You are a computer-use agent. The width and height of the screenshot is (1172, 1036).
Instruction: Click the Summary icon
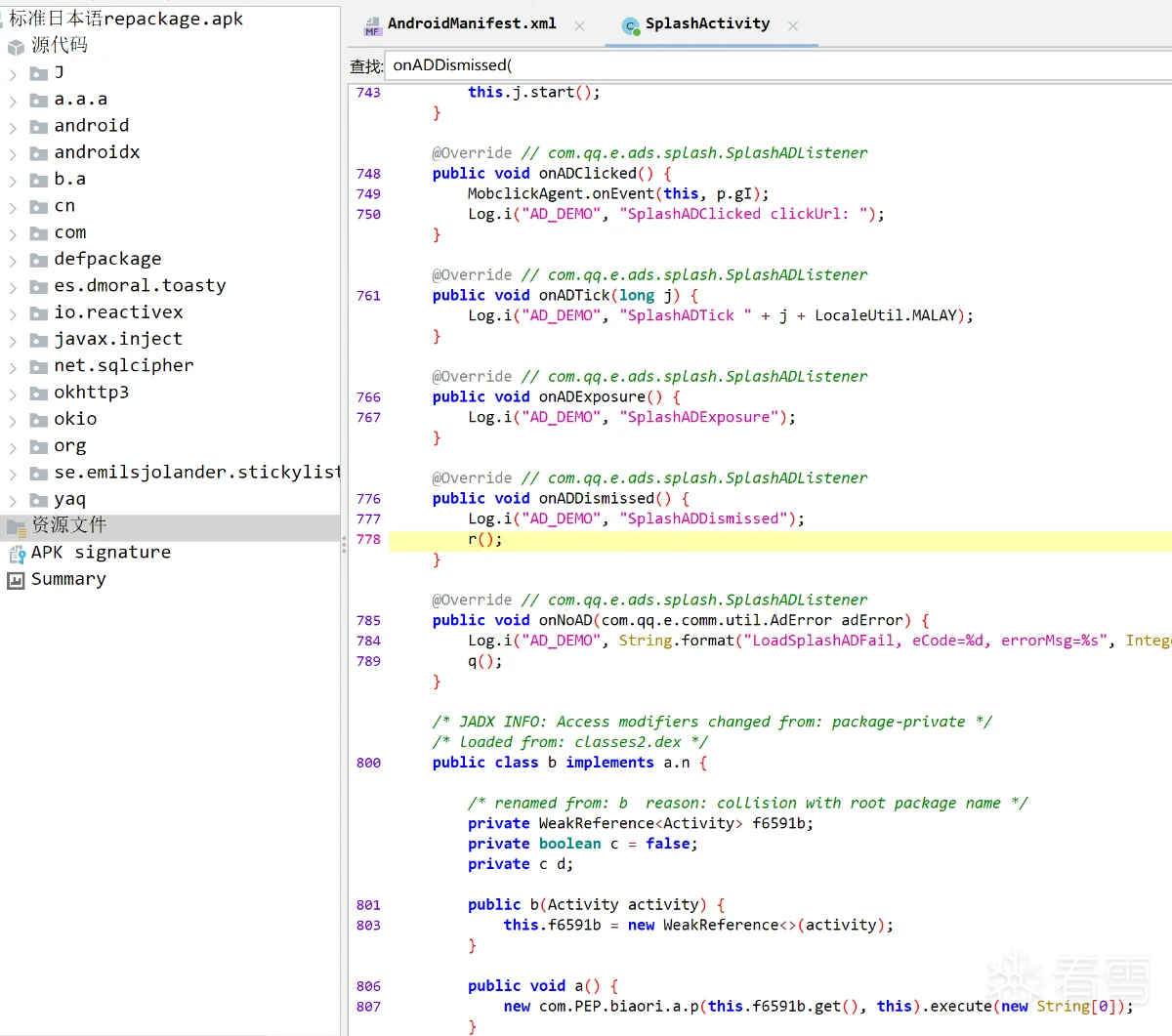16,580
